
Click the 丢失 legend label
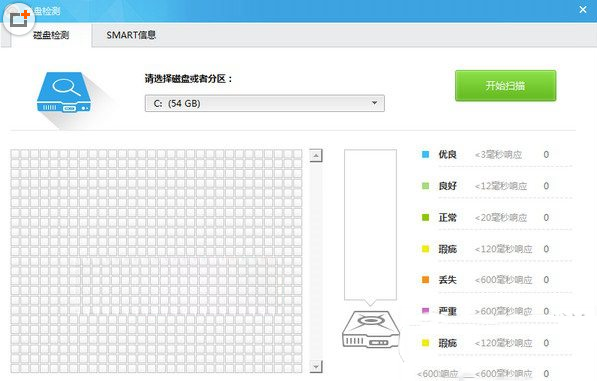[x=447, y=280]
